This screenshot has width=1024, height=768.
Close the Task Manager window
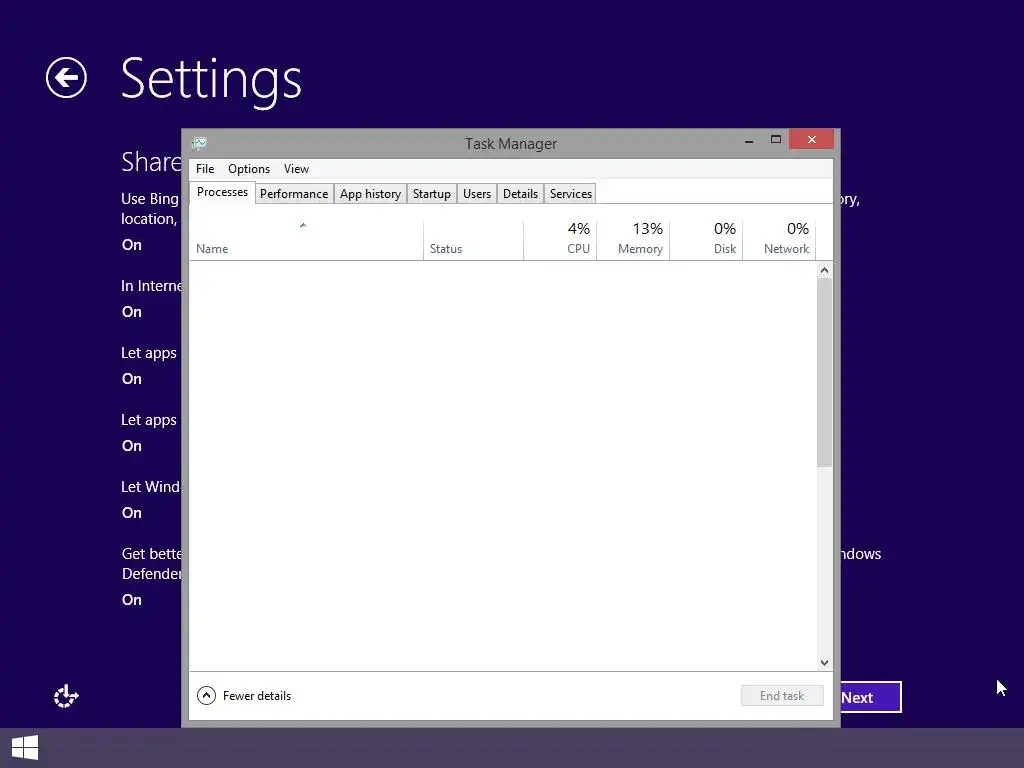click(811, 139)
